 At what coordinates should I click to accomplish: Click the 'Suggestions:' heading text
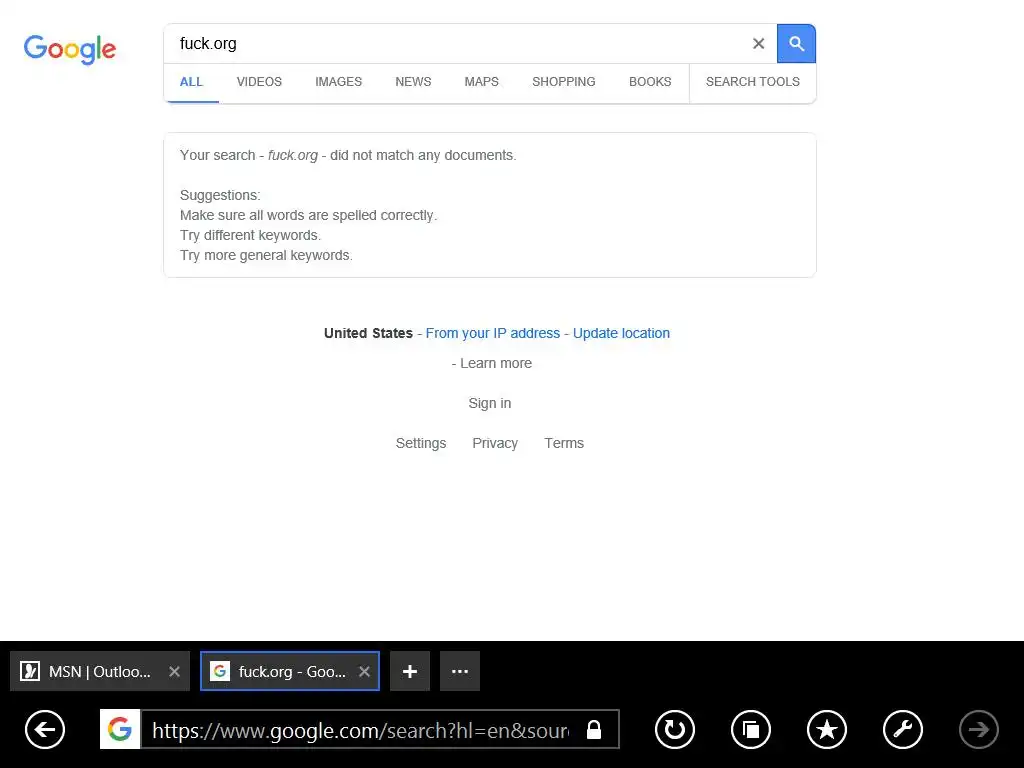pyautogui.click(x=220, y=195)
